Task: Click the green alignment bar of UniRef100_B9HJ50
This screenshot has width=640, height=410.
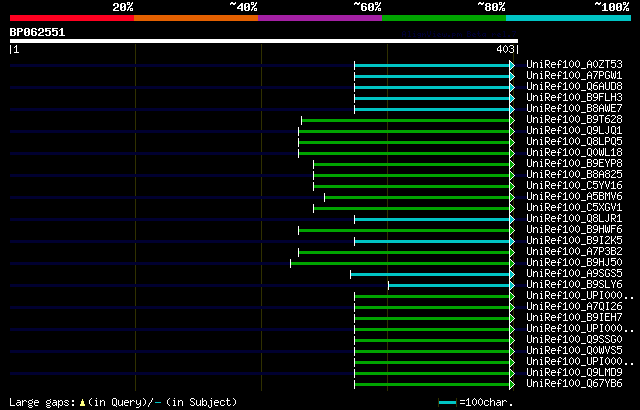Action: click(400, 264)
